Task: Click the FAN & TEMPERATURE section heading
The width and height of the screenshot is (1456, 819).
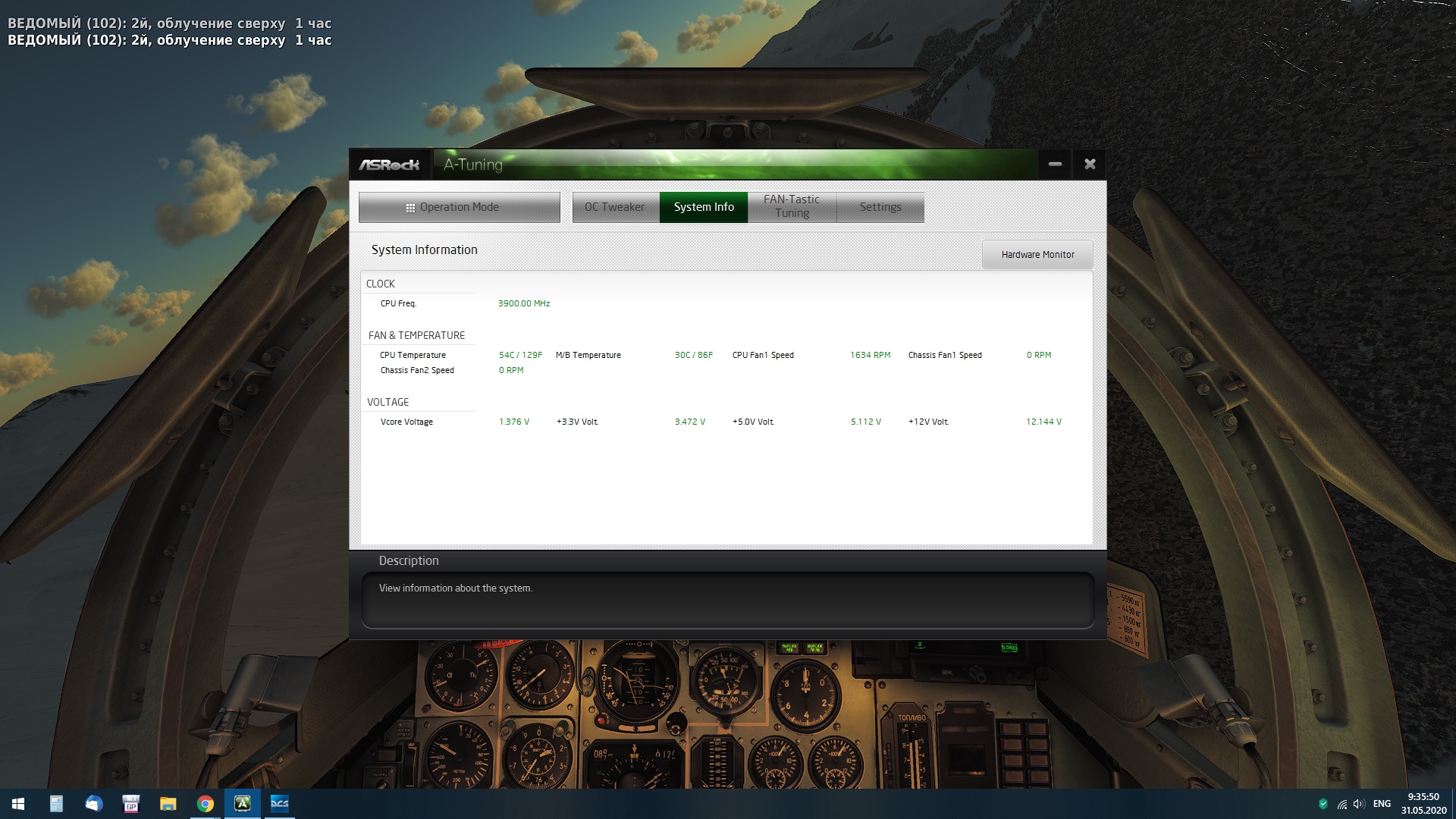Action: click(x=416, y=335)
